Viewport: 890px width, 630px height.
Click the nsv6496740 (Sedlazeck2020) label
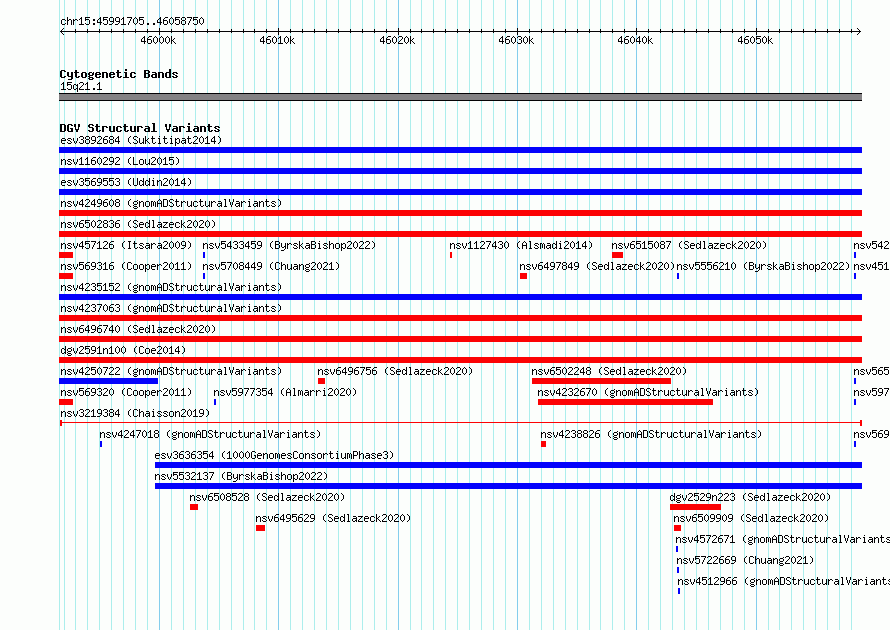coord(138,329)
